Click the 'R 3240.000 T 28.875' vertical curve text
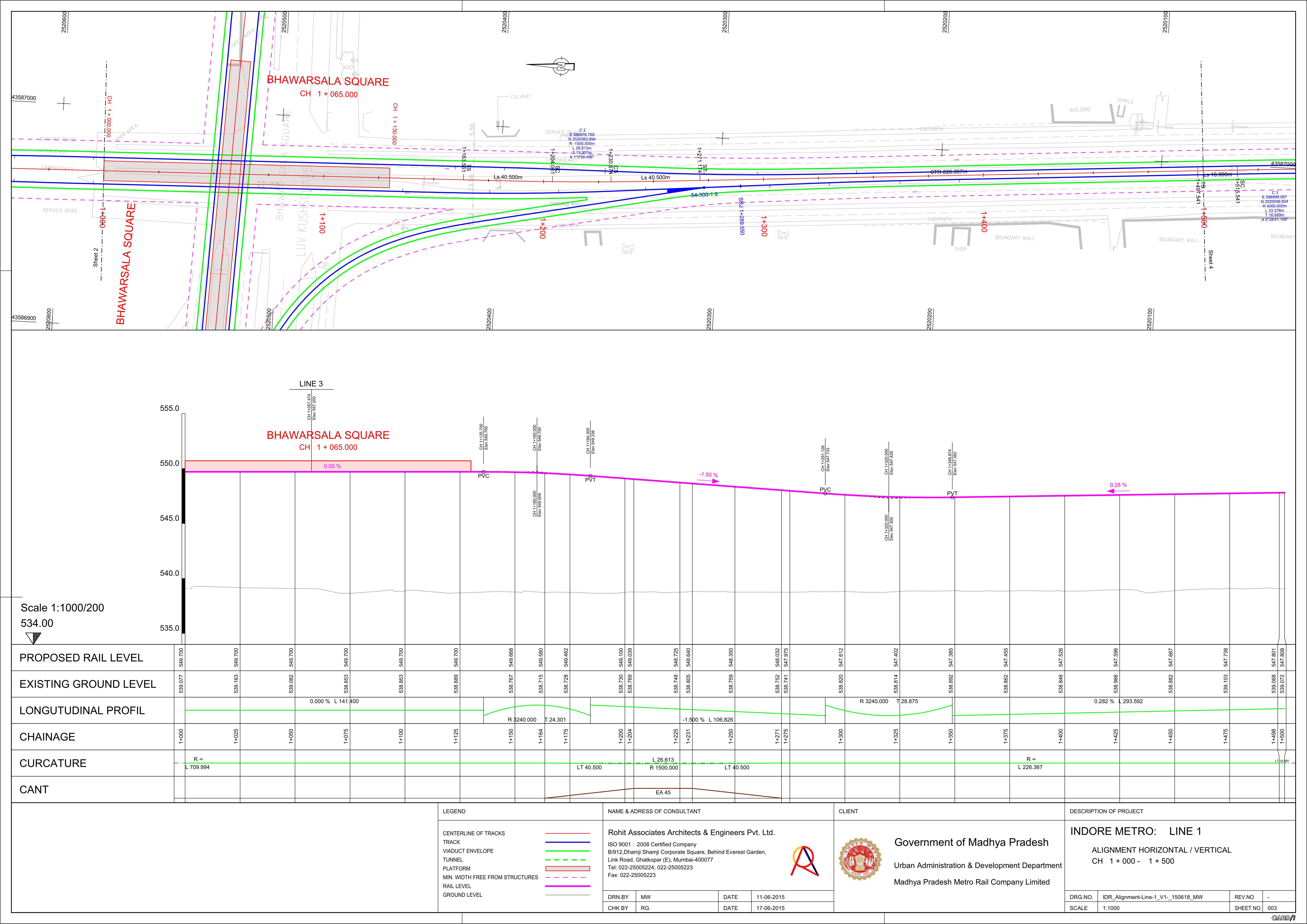 (889, 702)
